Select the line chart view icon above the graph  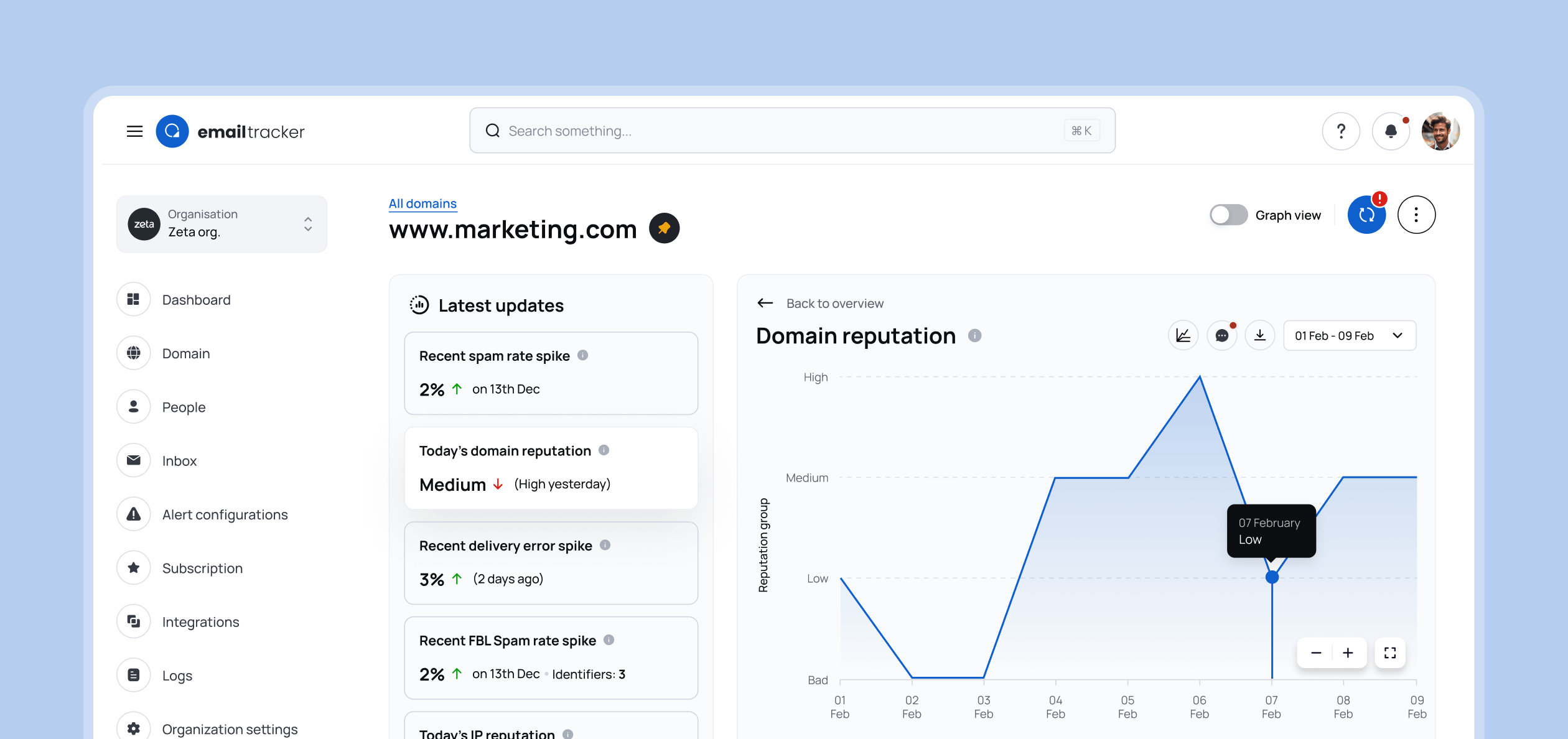(1183, 335)
